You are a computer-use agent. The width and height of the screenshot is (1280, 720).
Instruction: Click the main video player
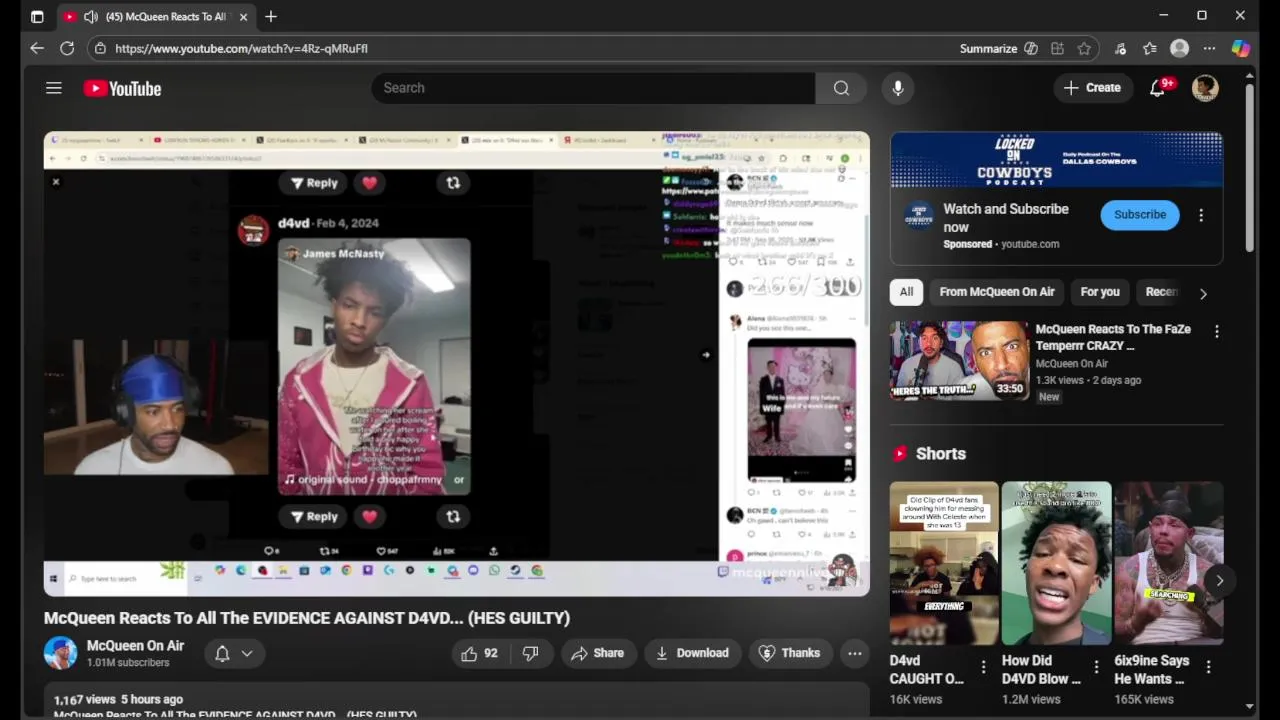pyautogui.click(x=456, y=363)
